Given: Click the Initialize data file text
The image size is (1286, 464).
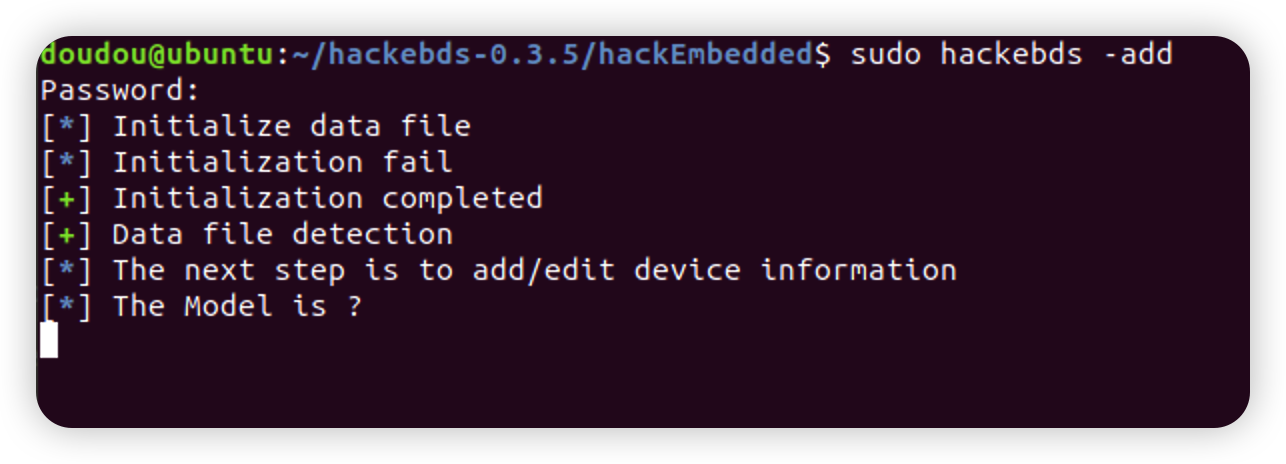Looking at the screenshot, I should 291,126.
